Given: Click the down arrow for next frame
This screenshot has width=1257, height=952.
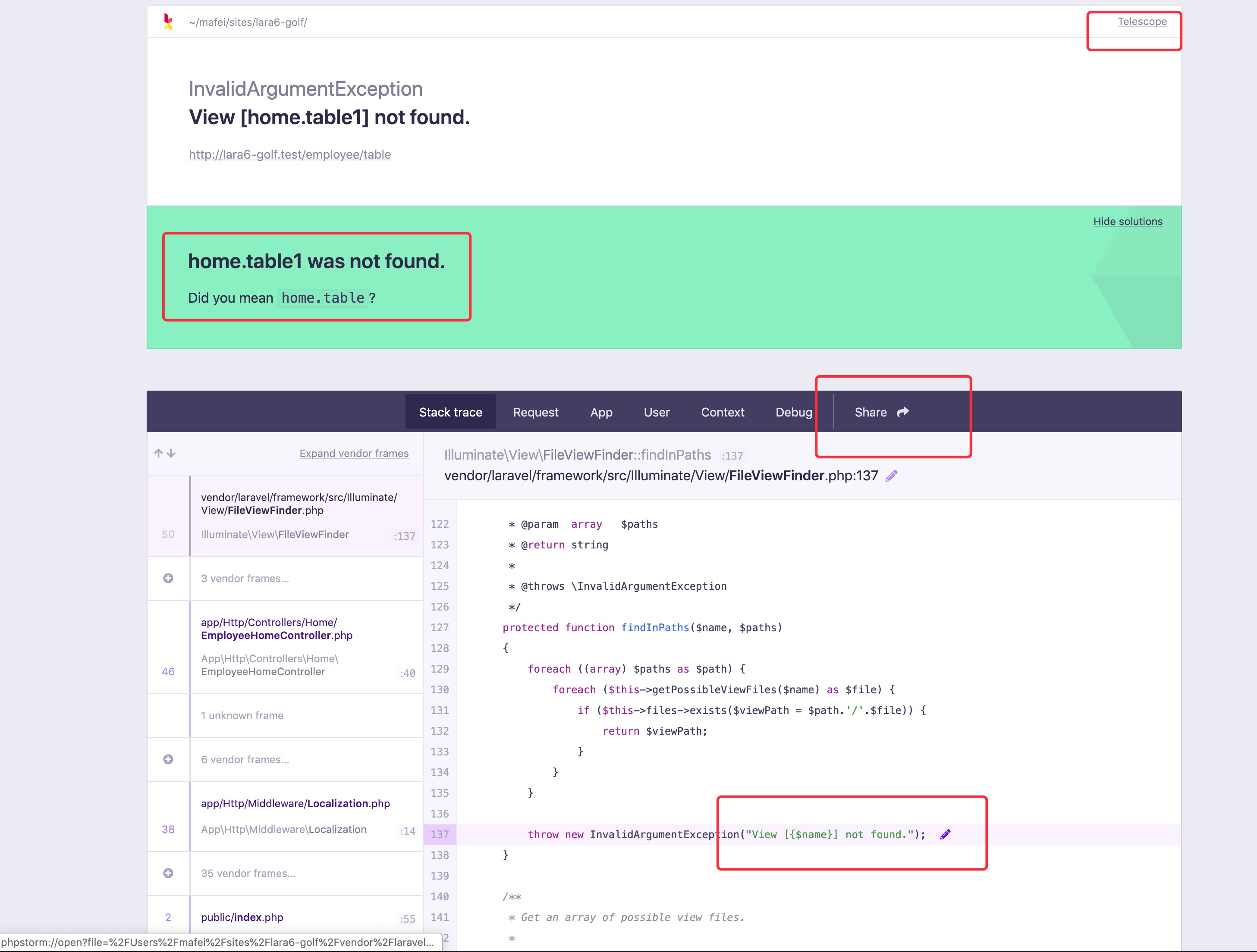Looking at the screenshot, I should pyautogui.click(x=172, y=453).
